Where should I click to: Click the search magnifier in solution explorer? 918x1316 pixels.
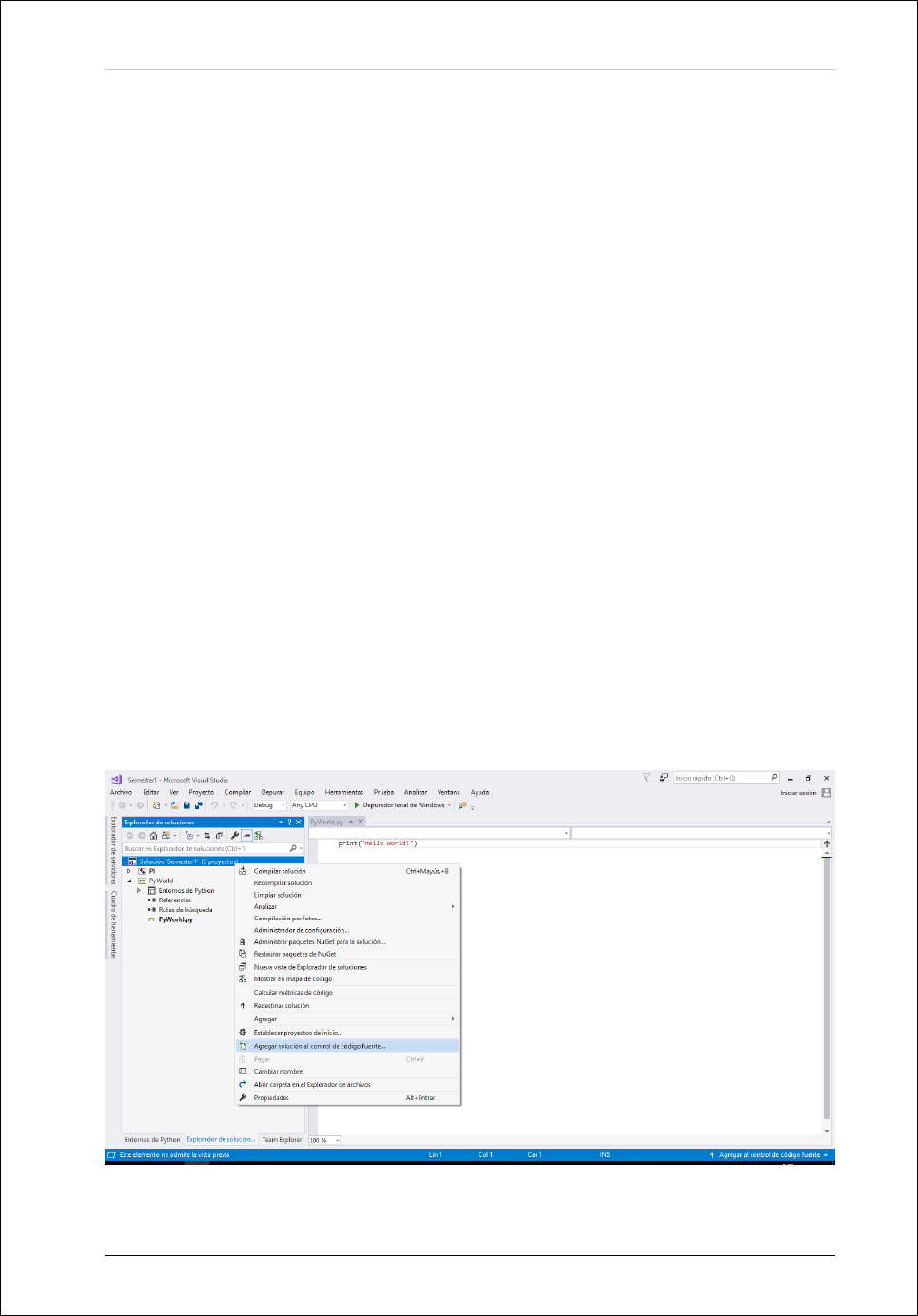coord(293,848)
